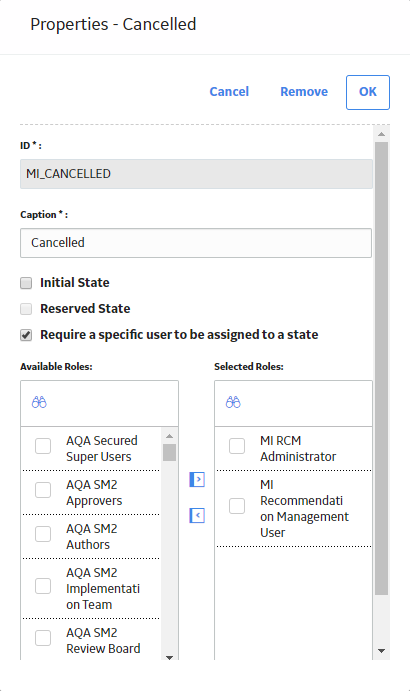Click down arrow of main properties scrollbar

click(x=381, y=650)
